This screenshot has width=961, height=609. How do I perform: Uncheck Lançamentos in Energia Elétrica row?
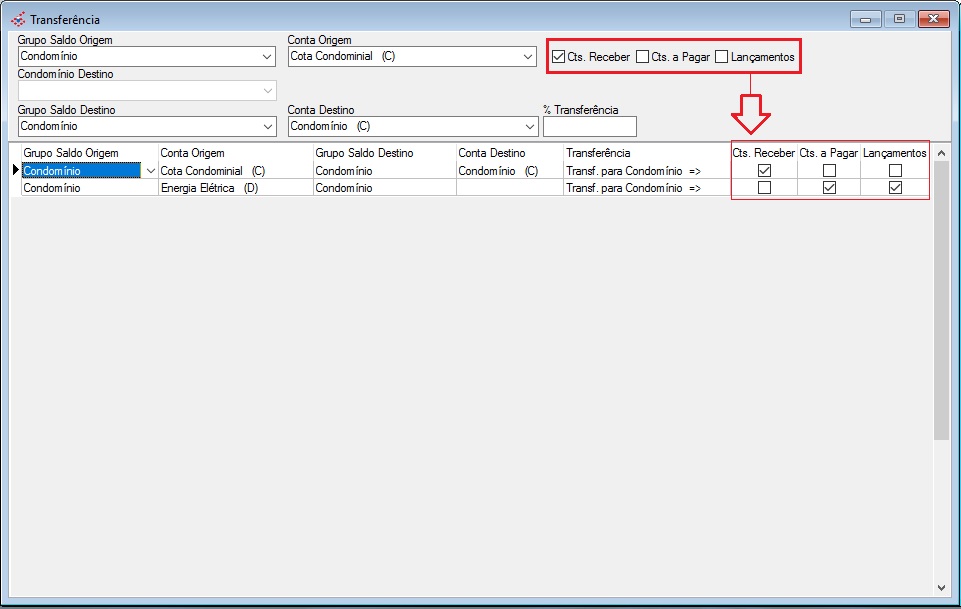[x=895, y=187]
